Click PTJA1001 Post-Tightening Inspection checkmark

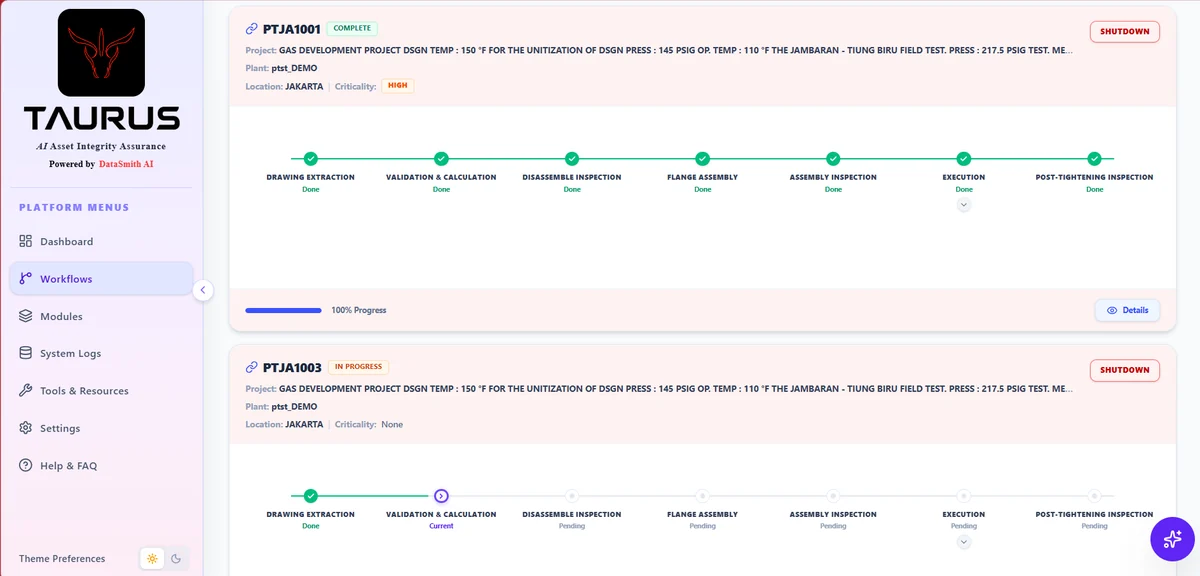pyautogui.click(x=1094, y=158)
